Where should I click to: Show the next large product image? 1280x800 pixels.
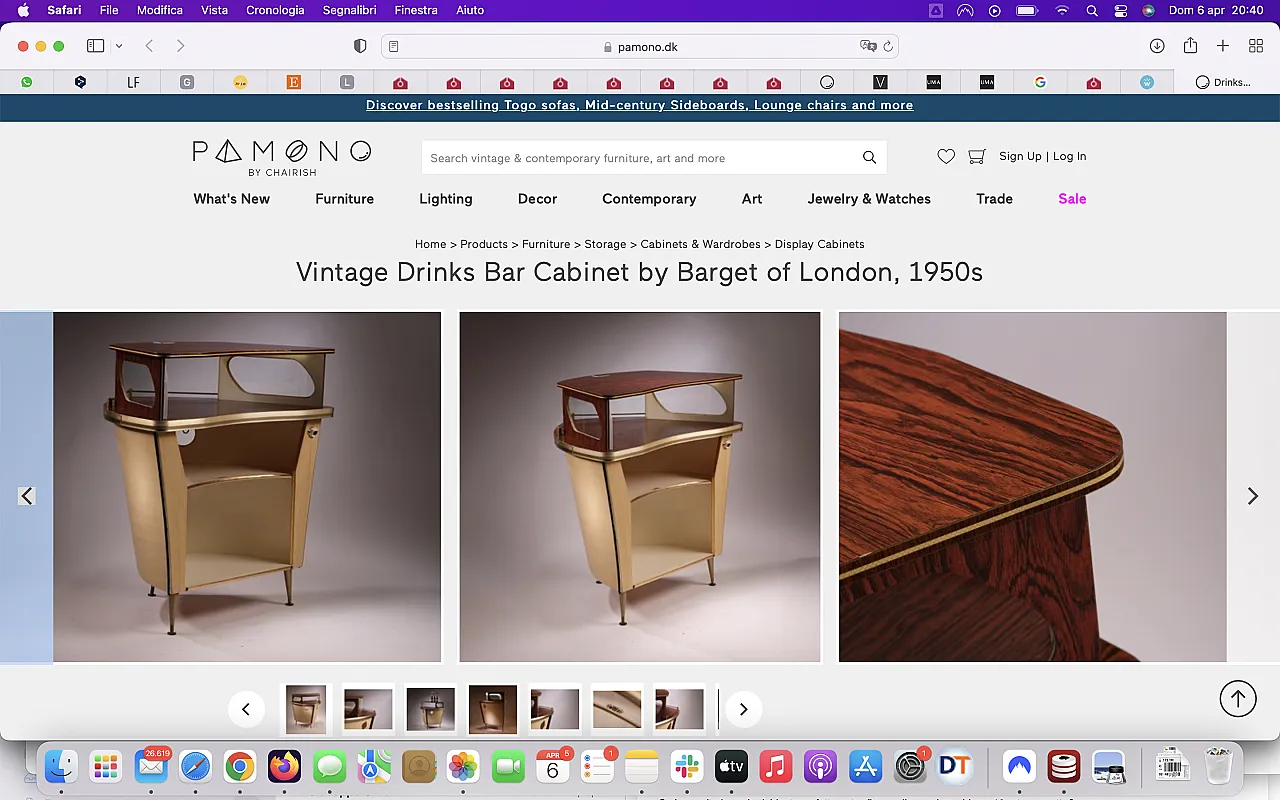click(x=1252, y=496)
